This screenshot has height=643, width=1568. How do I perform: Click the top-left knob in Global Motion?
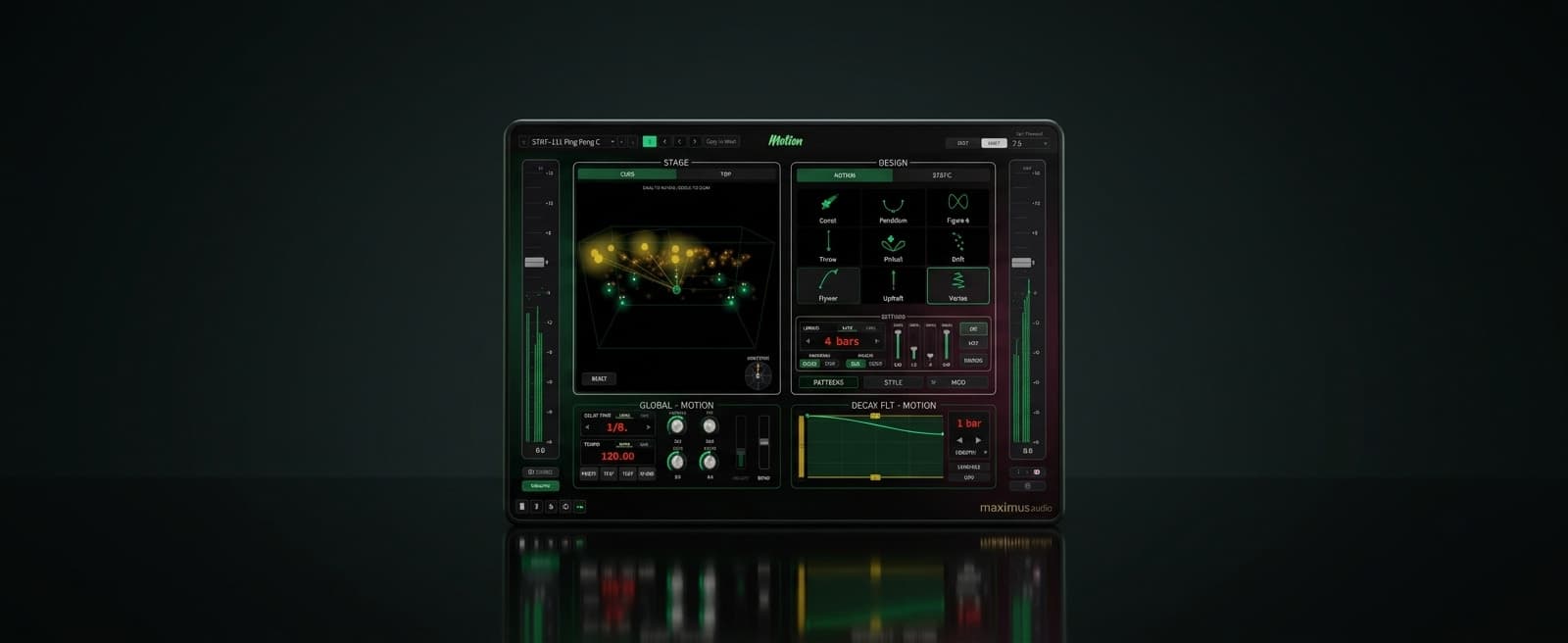676,425
